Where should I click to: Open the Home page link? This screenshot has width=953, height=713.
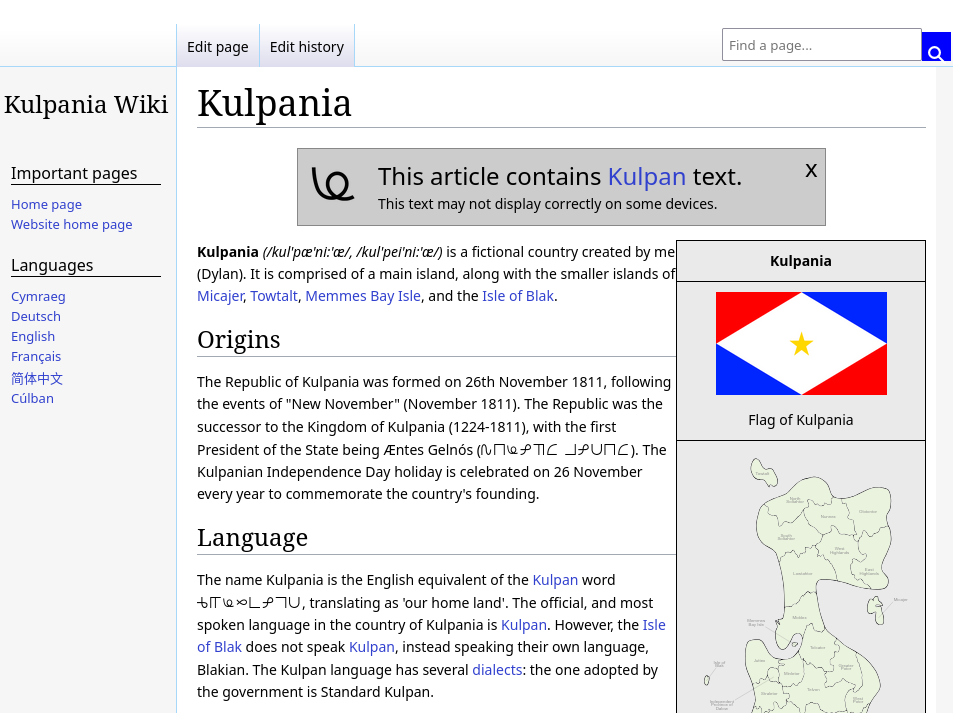pyautogui.click(x=46, y=204)
